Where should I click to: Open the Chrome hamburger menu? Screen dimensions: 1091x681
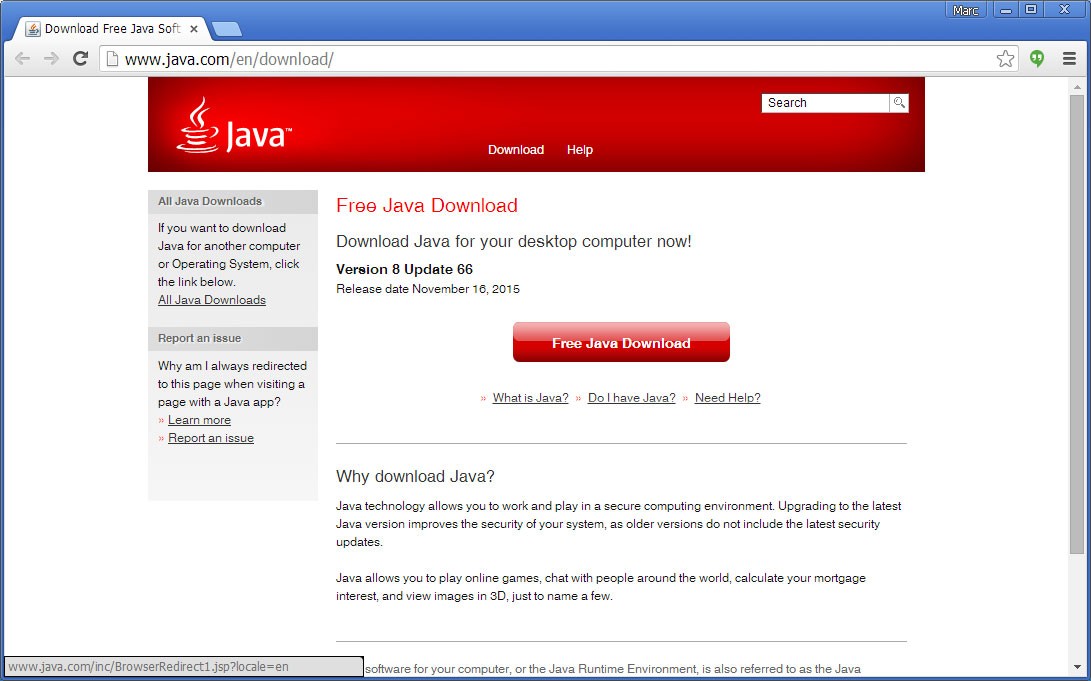tap(1069, 59)
